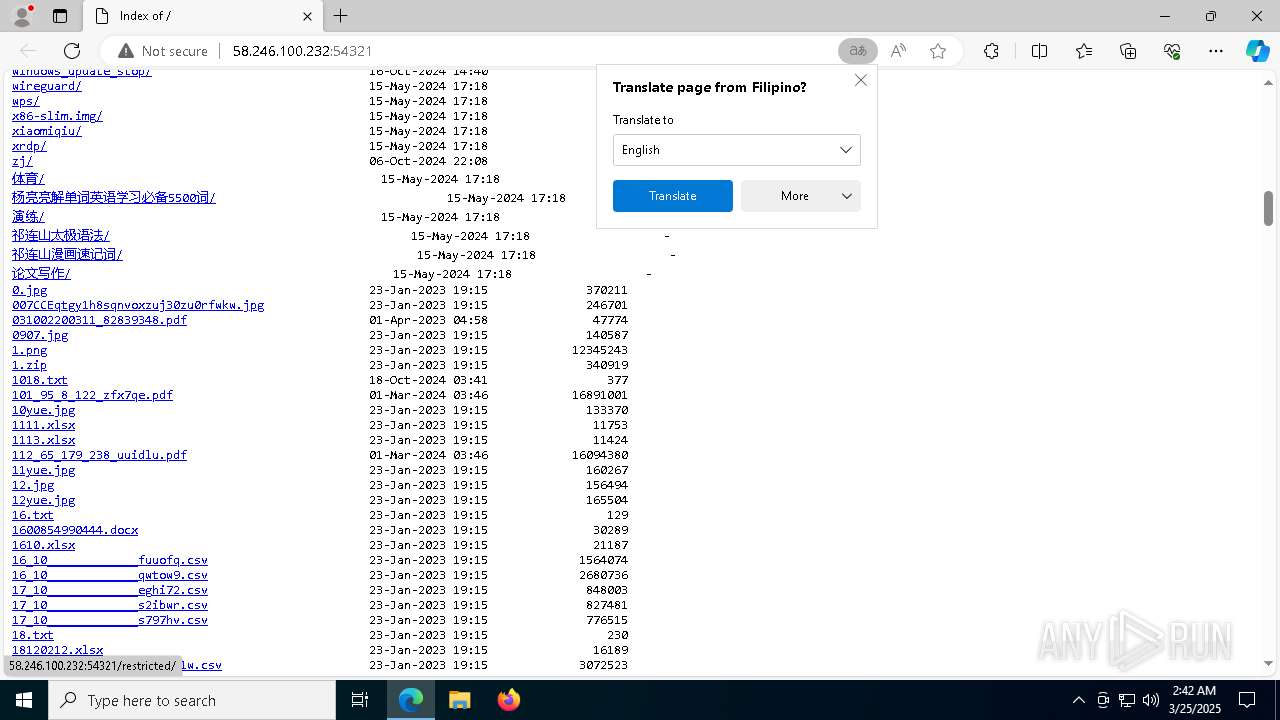This screenshot has width=1280, height=720.
Task: Open the 论文写作/ folder link
Action: [41, 274]
